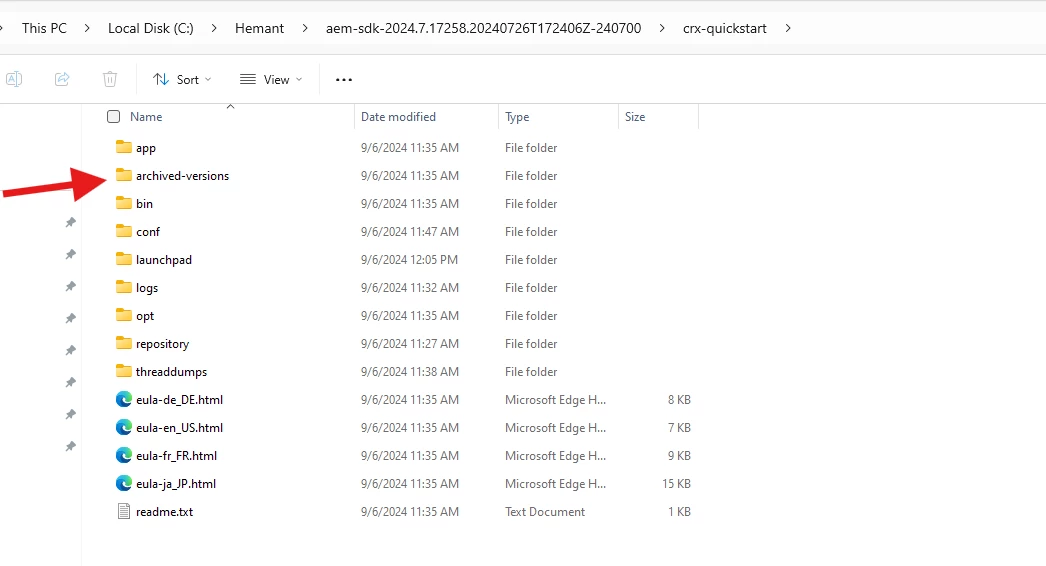Sort by the Date modified column
Image resolution: width=1046 pixels, height=566 pixels.
pos(398,117)
